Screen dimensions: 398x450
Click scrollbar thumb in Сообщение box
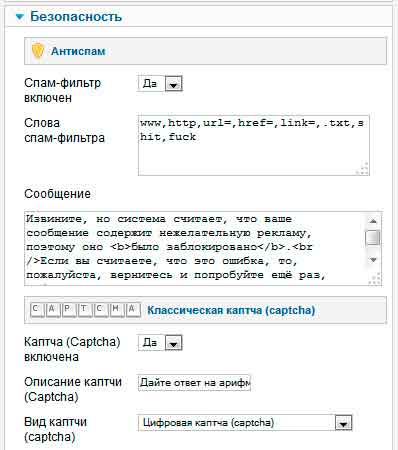373,238
